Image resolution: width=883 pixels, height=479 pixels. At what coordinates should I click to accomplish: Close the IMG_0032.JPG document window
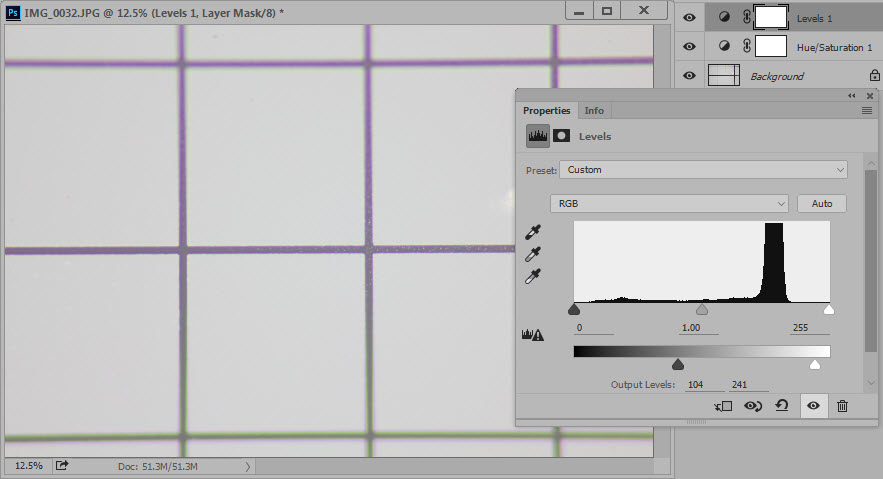tap(644, 11)
